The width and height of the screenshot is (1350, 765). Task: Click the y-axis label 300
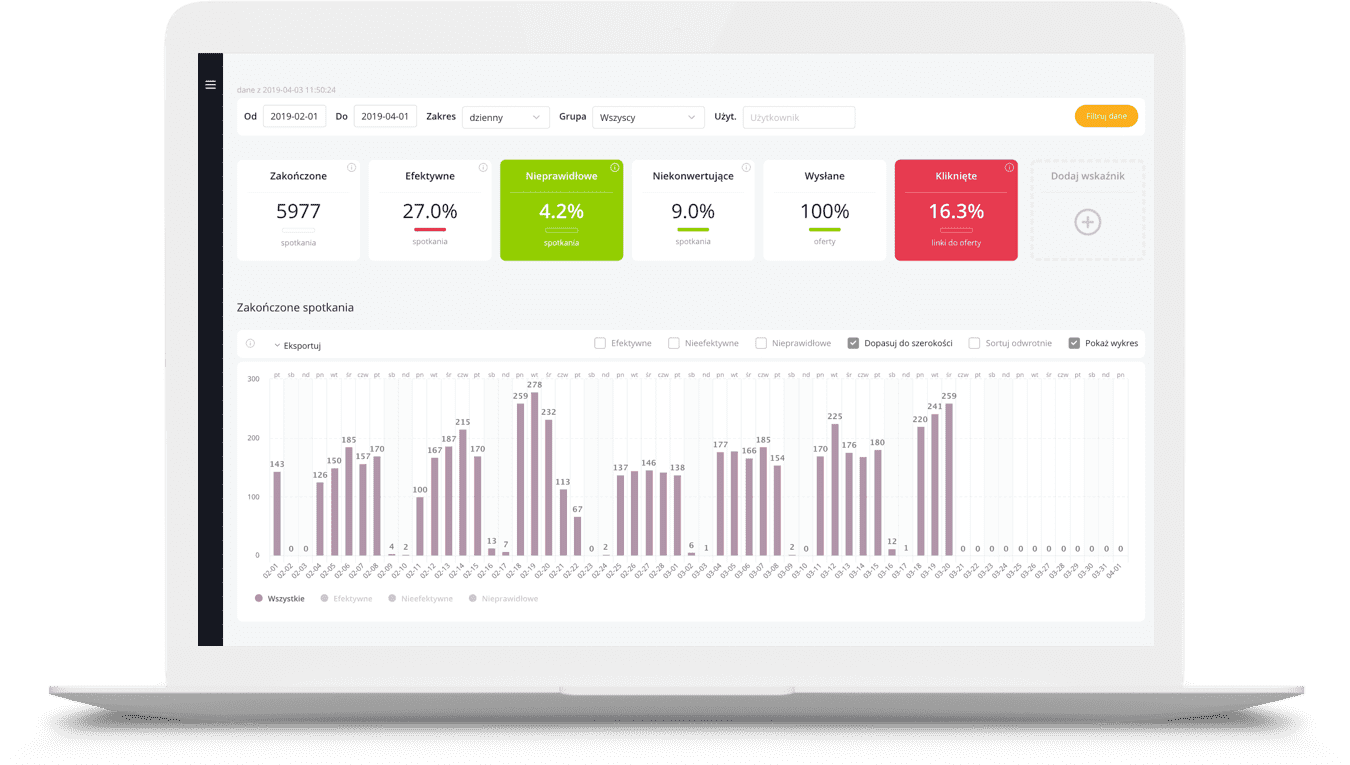253,379
